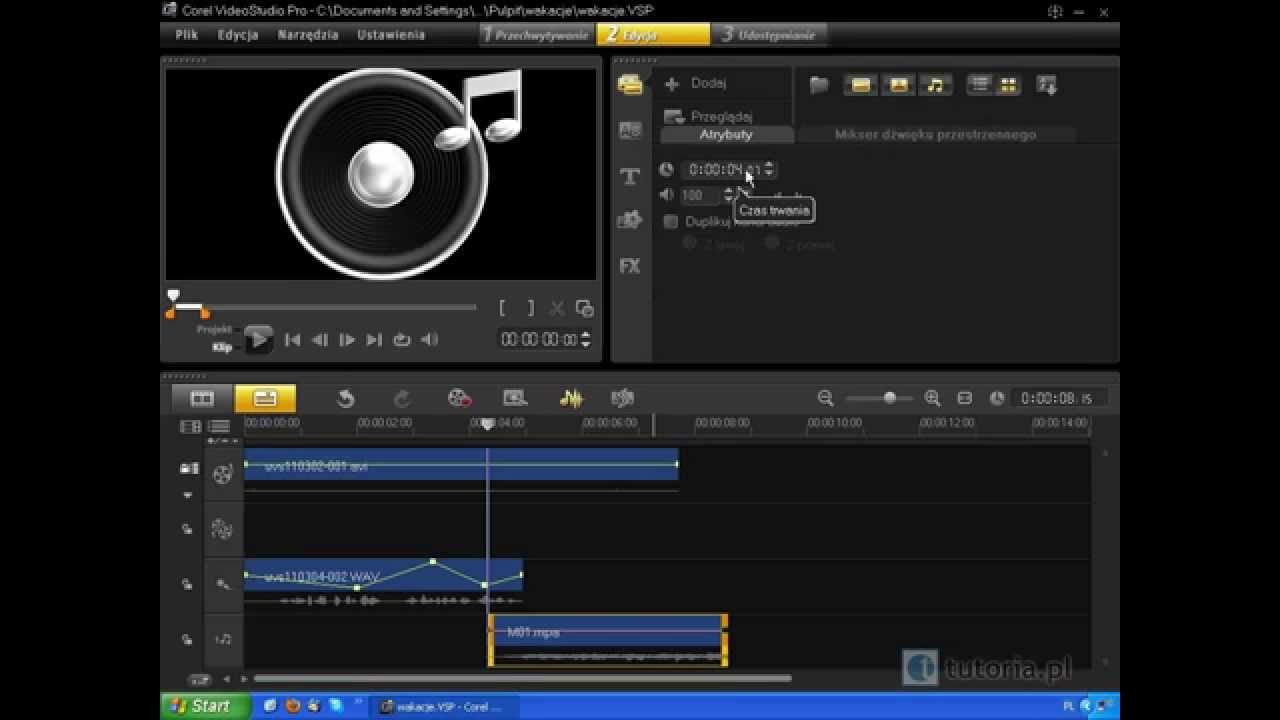The image size is (1280, 720).
Task: Click the volume value field 100
Action: [698, 195]
